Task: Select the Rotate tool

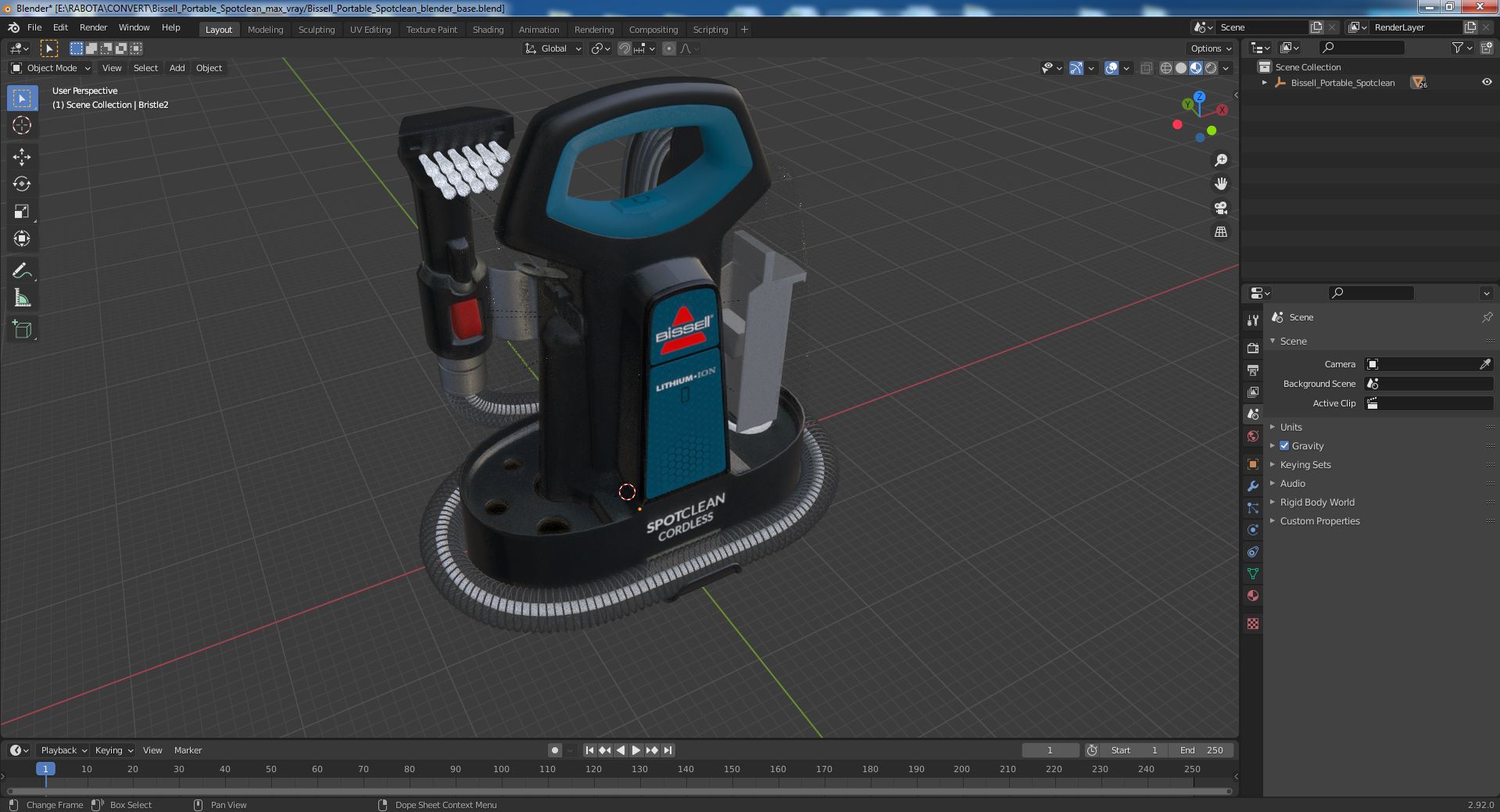Action: point(22,184)
